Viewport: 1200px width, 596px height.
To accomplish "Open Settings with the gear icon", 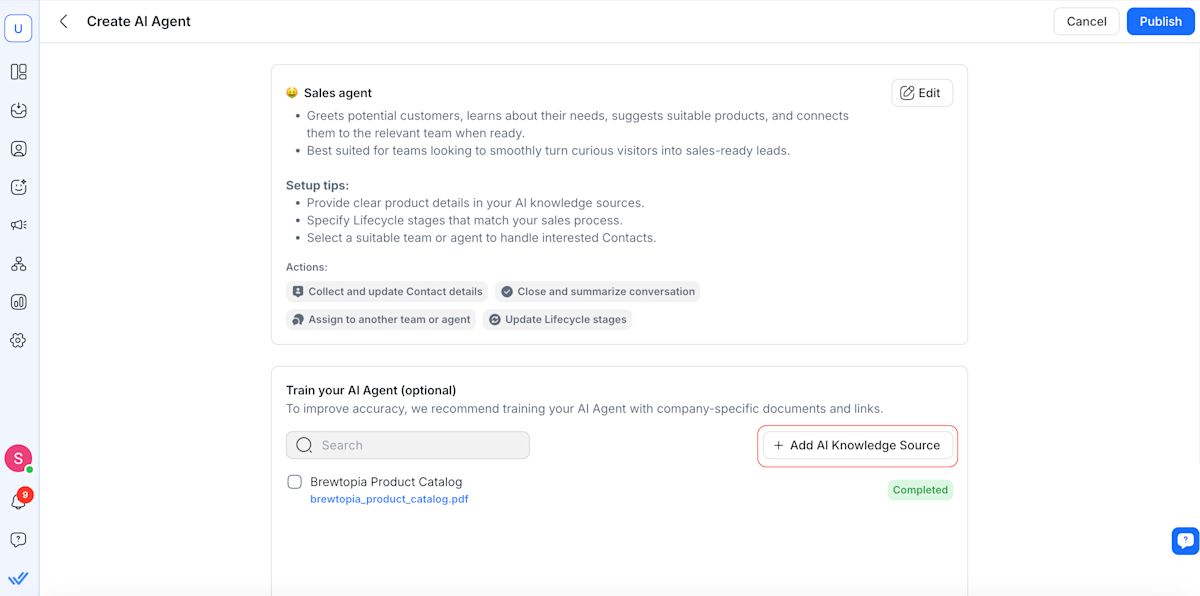I will [x=17, y=340].
